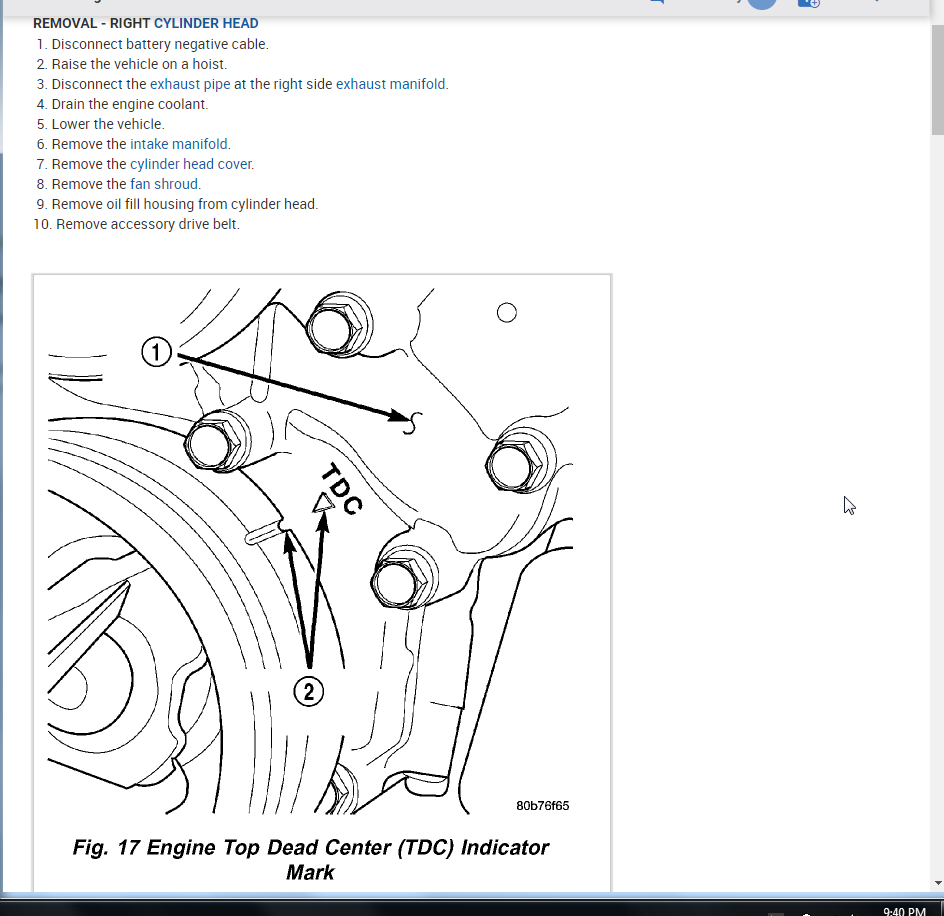
Task: Go to the cylinder head cover link
Action: coord(191,164)
